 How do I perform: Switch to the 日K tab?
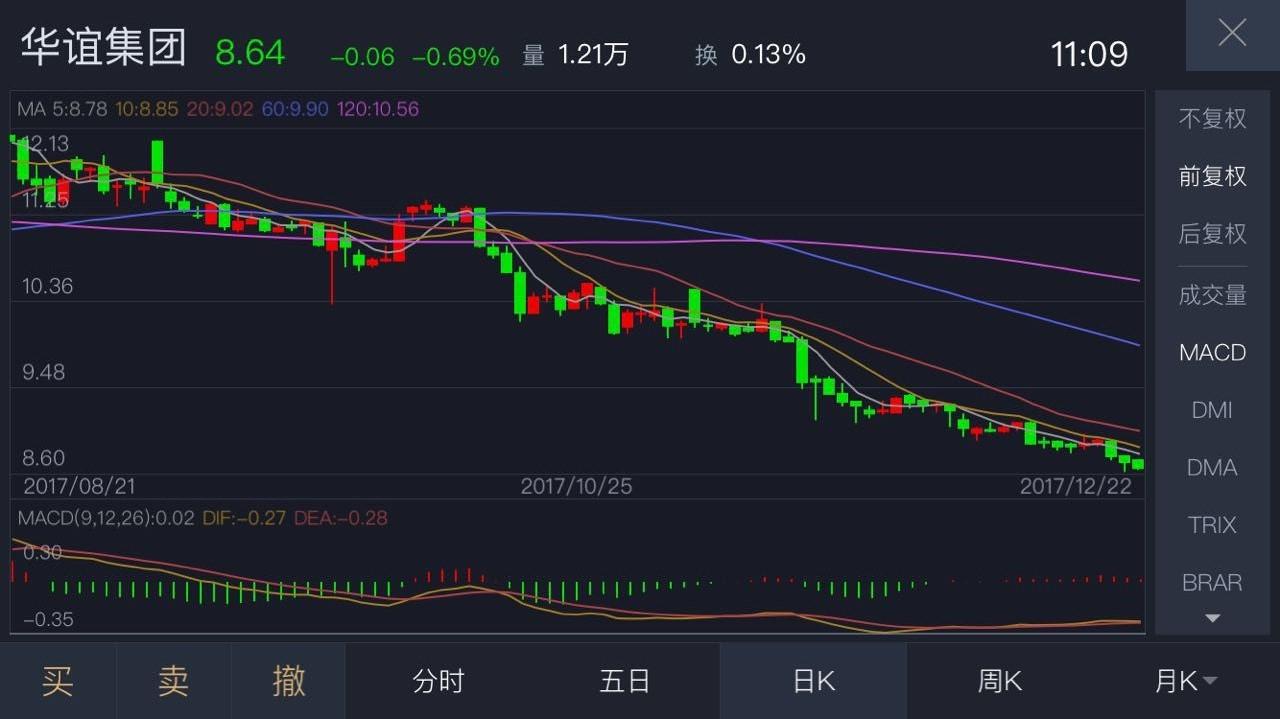coord(813,681)
